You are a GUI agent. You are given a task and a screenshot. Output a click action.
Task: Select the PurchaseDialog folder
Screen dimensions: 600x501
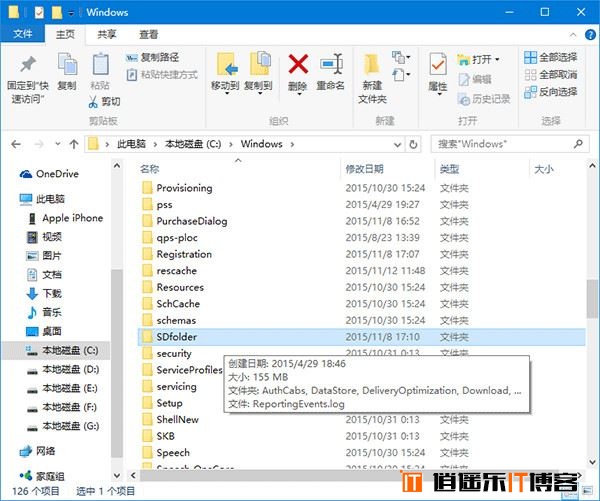pos(184,221)
